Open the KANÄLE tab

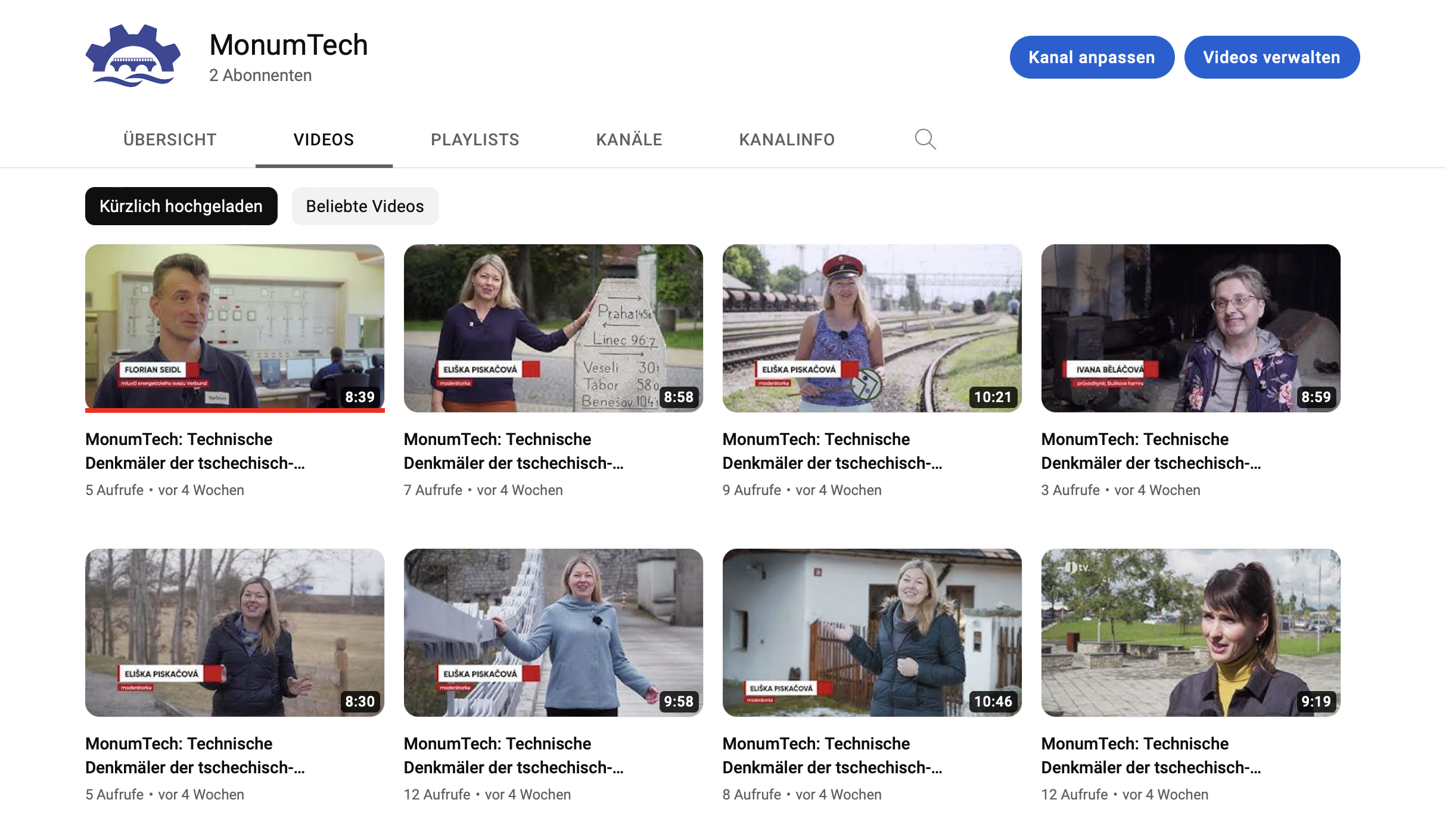click(x=629, y=139)
